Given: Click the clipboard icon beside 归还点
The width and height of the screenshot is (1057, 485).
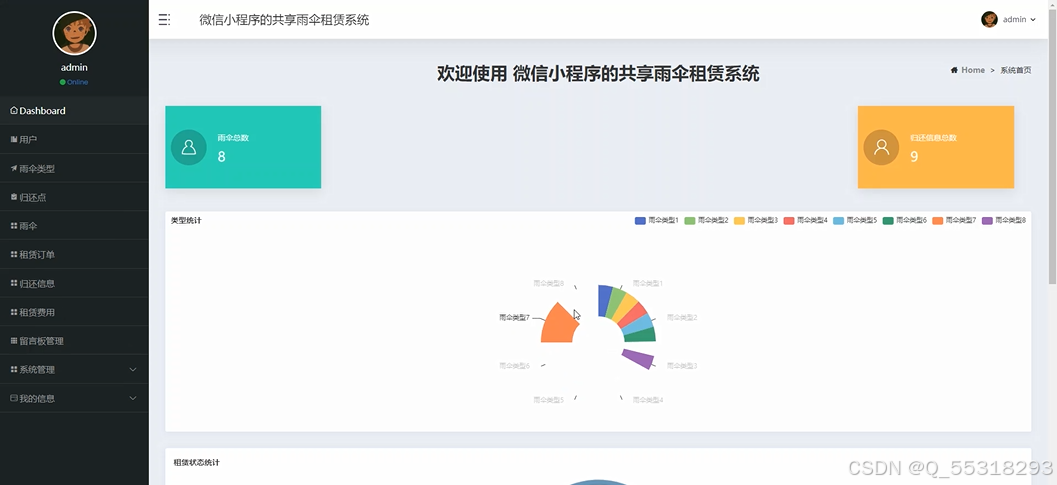Looking at the screenshot, I should pyautogui.click(x=14, y=197).
